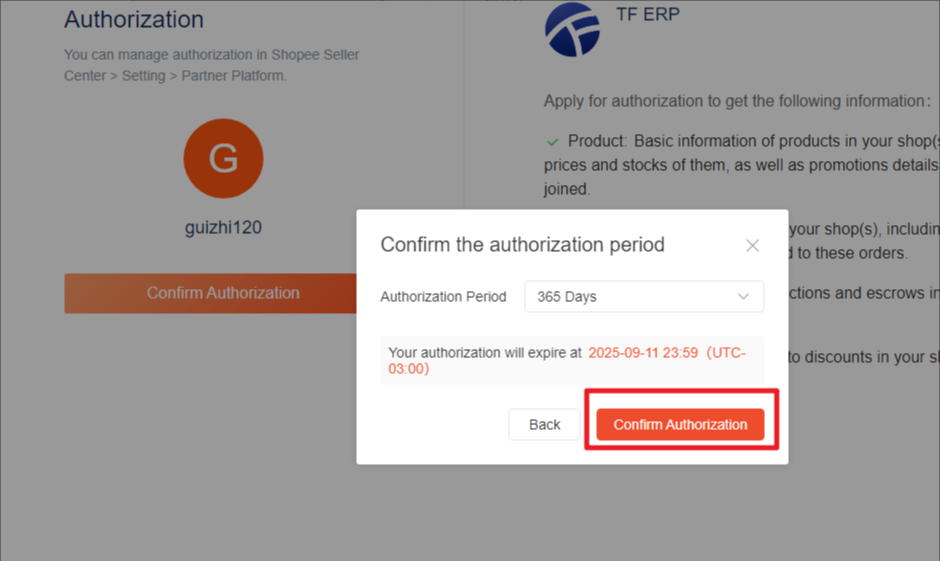The height and width of the screenshot is (561, 940).
Task: Select the orange G avatar icon
Action: pyautogui.click(x=223, y=158)
